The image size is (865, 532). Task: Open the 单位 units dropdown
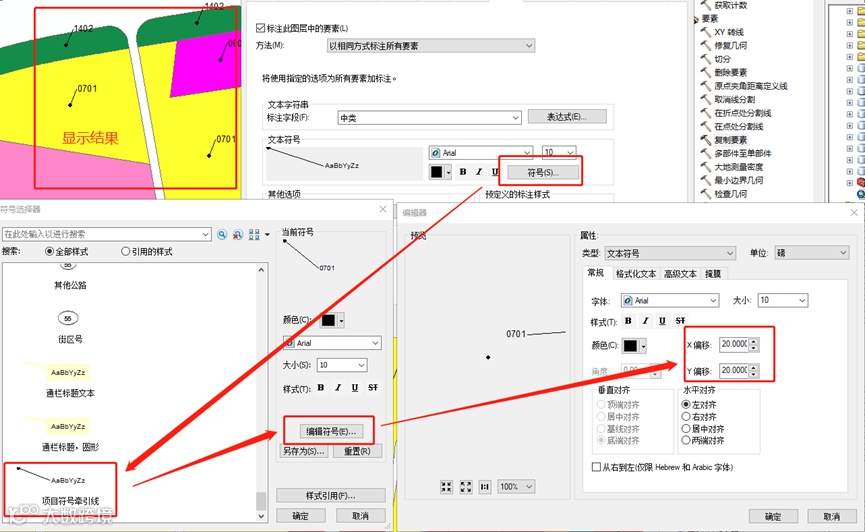(811, 253)
